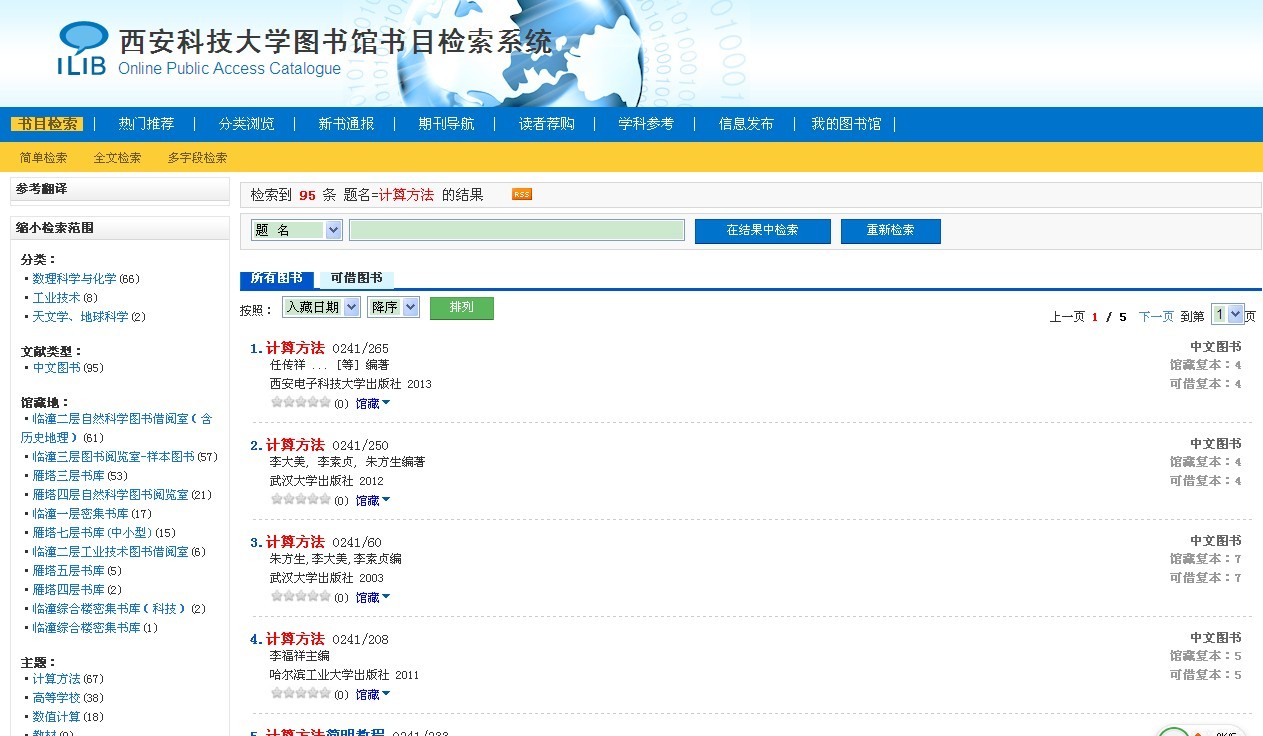
Task: Click author line 任传祥 ...[等]编著
Action: click(x=329, y=365)
